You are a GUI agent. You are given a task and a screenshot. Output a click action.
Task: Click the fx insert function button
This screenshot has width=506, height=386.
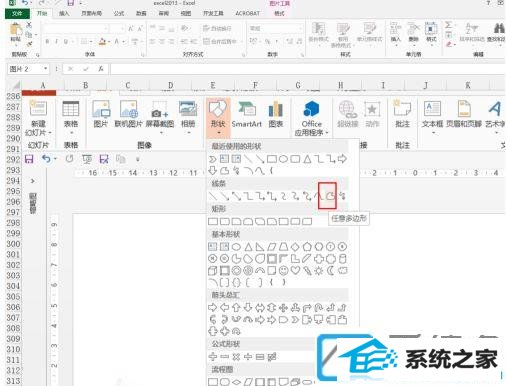[101, 69]
